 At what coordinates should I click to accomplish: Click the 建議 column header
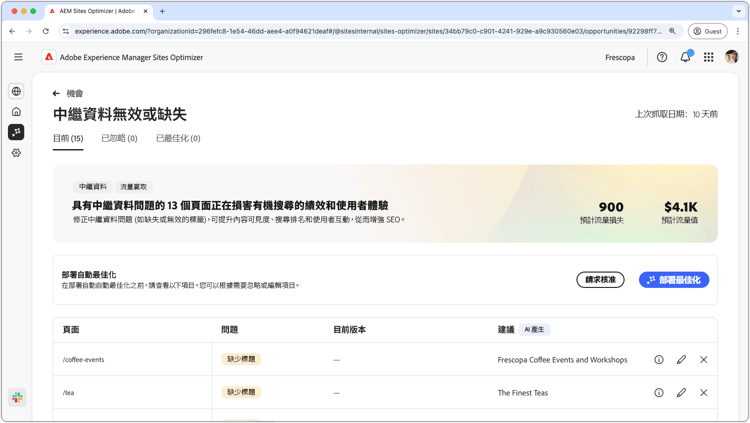click(506, 330)
